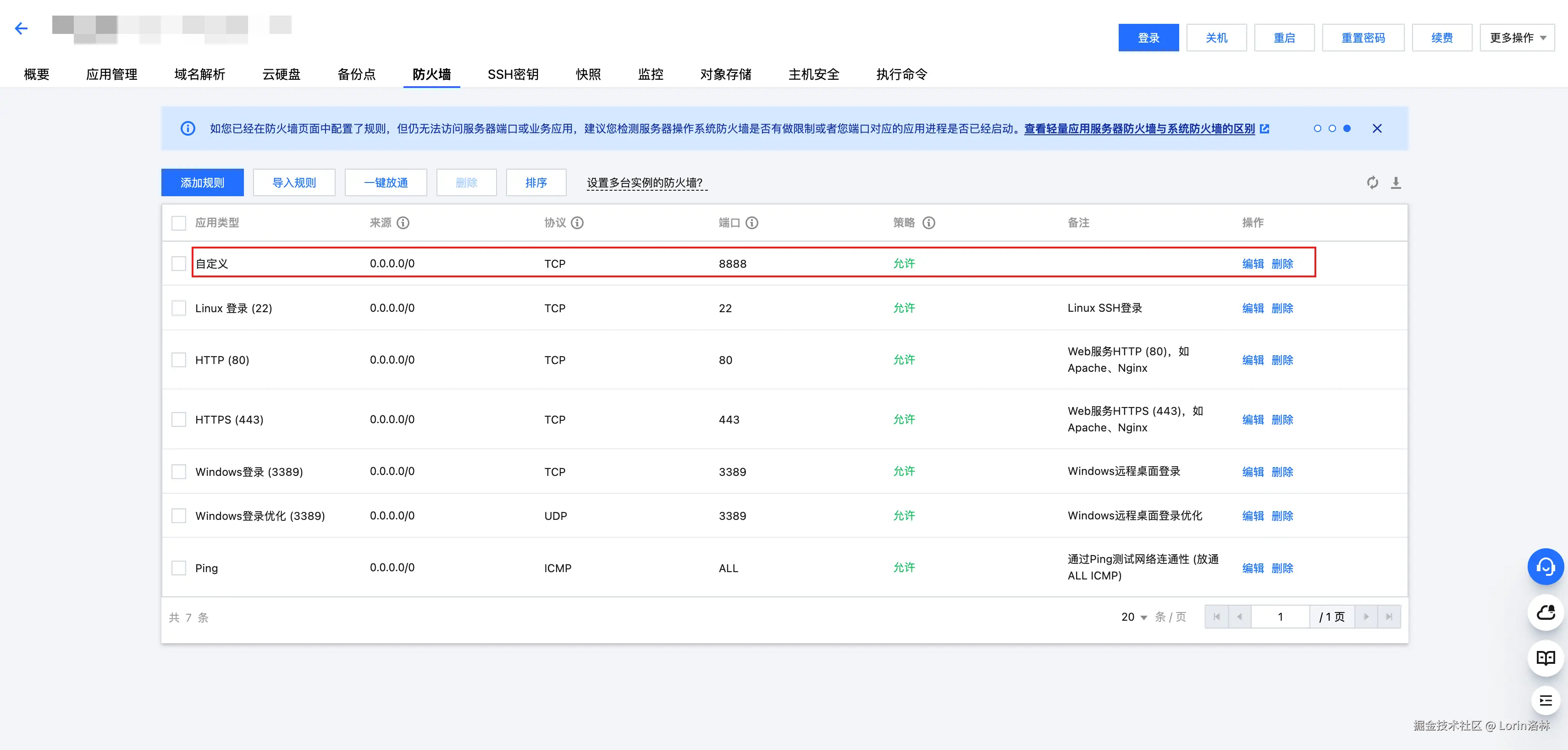Open the 20 条/页 page size dropdown

(1134, 618)
